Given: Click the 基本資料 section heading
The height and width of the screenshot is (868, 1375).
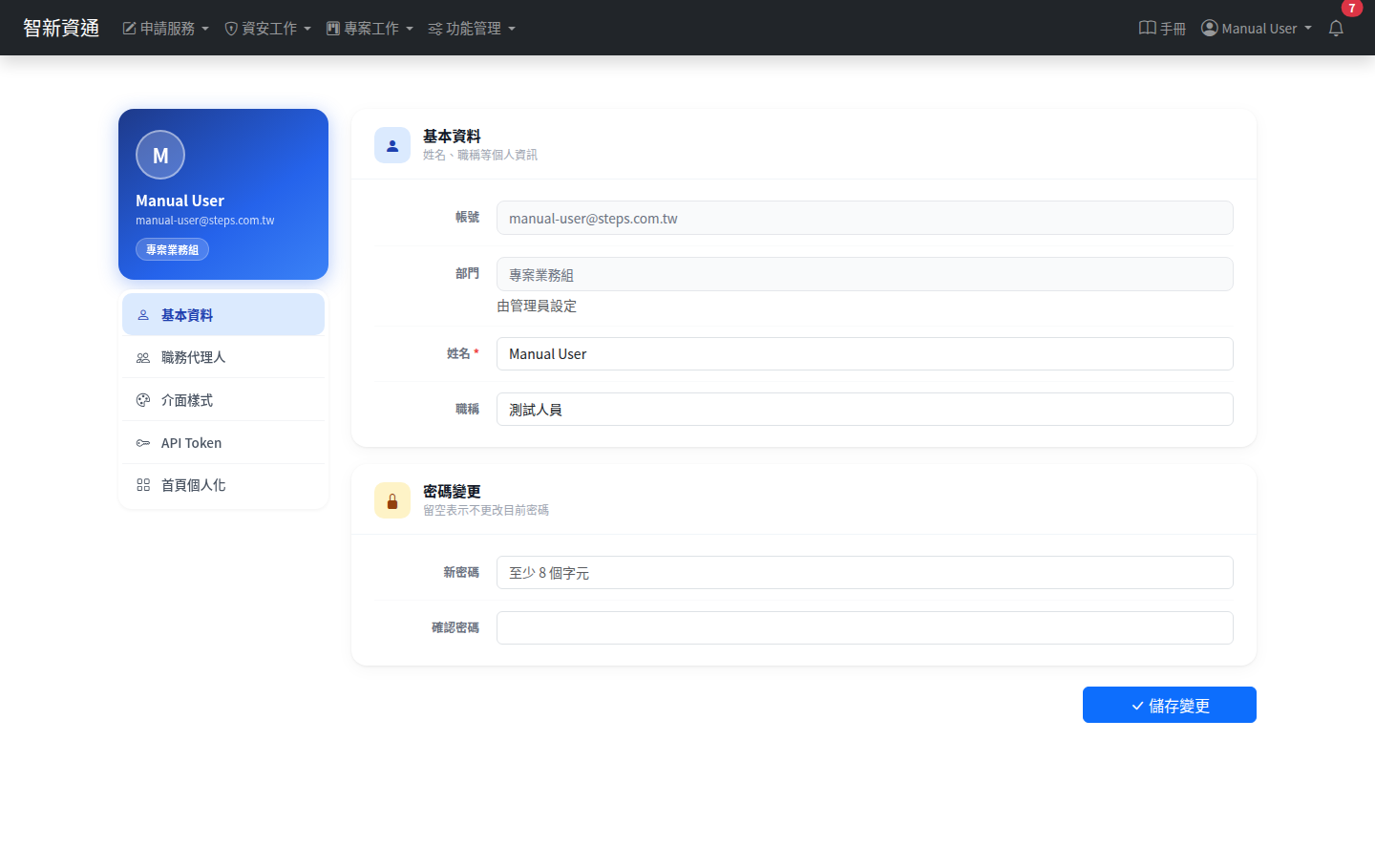Looking at the screenshot, I should point(452,137).
